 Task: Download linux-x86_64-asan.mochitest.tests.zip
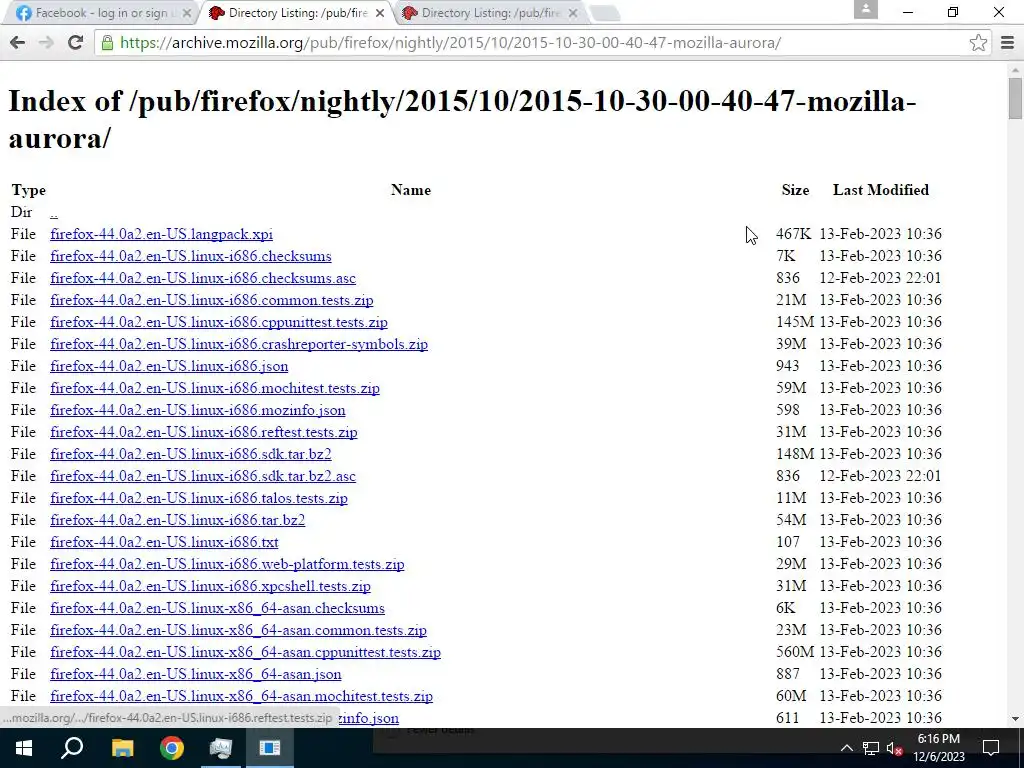pos(242,696)
